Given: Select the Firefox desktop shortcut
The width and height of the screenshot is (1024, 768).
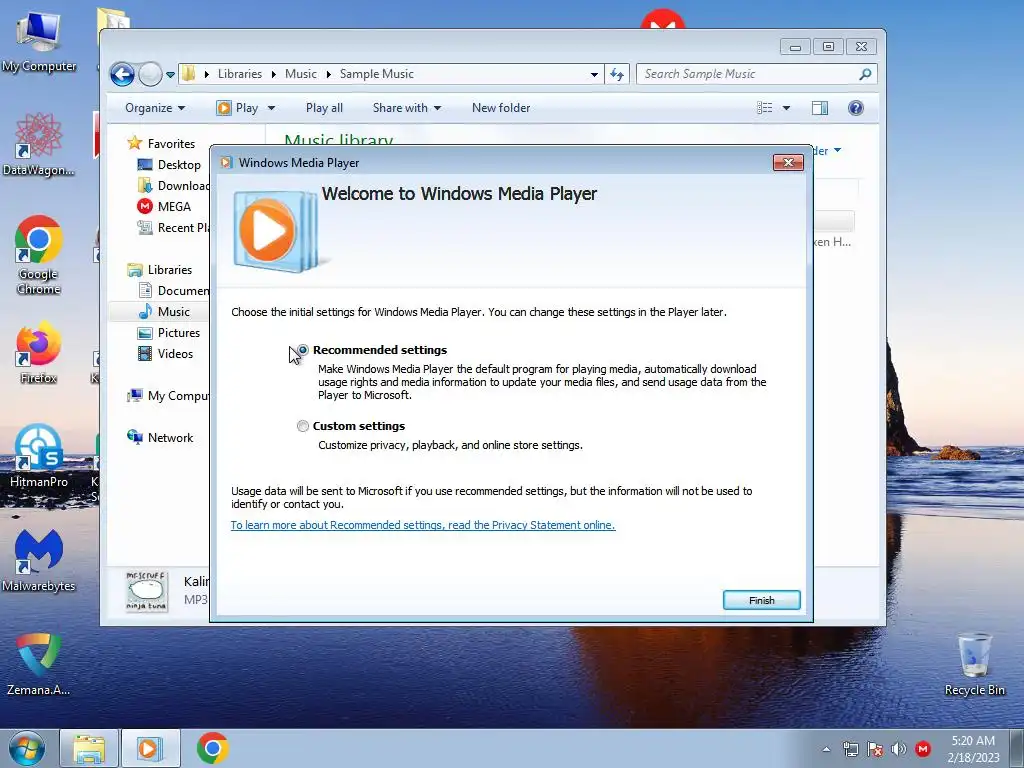Looking at the screenshot, I should pos(39,353).
